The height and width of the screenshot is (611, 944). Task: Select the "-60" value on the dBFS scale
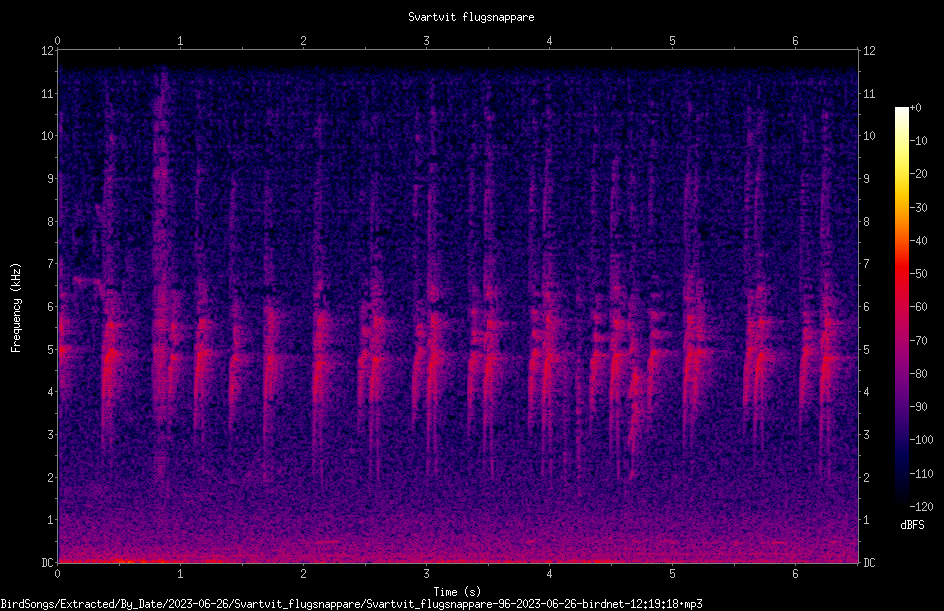(x=919, y=307)
